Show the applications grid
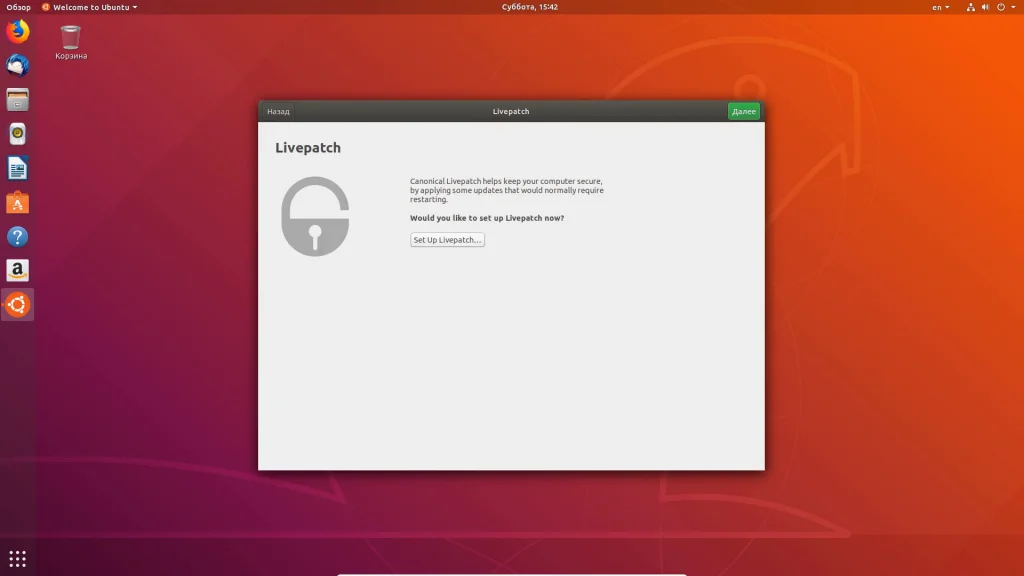Image resolution: width=1024 pixels, height=576 pixels. click(18, 558)
